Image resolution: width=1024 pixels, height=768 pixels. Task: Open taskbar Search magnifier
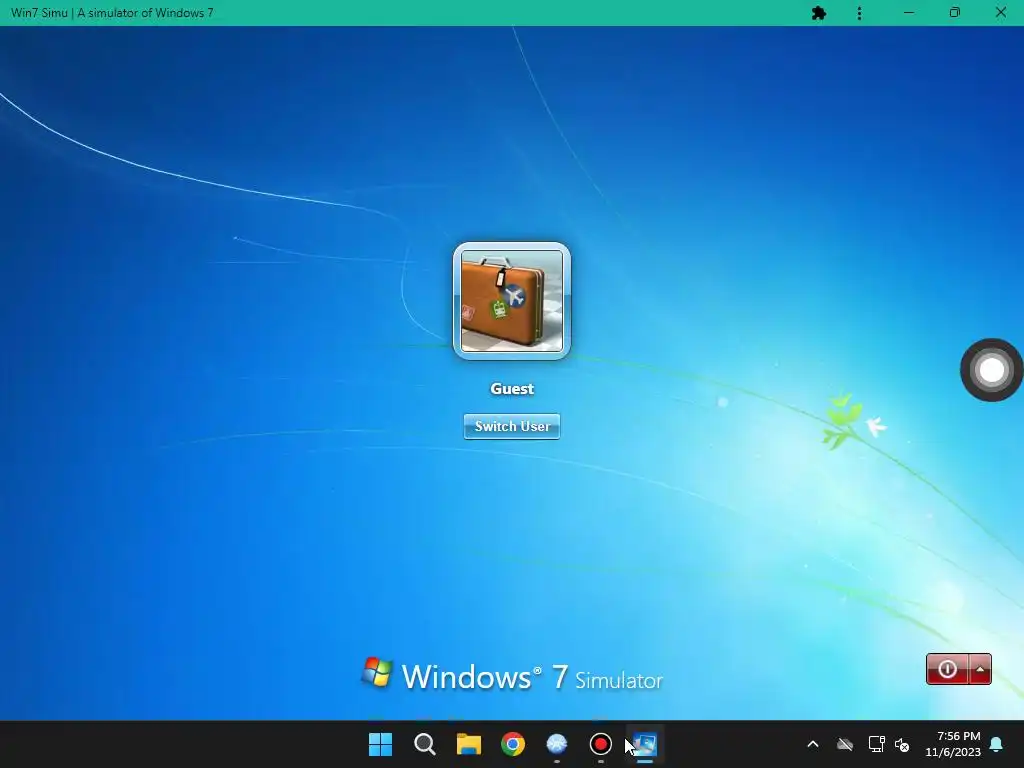[x=424, y=744]
